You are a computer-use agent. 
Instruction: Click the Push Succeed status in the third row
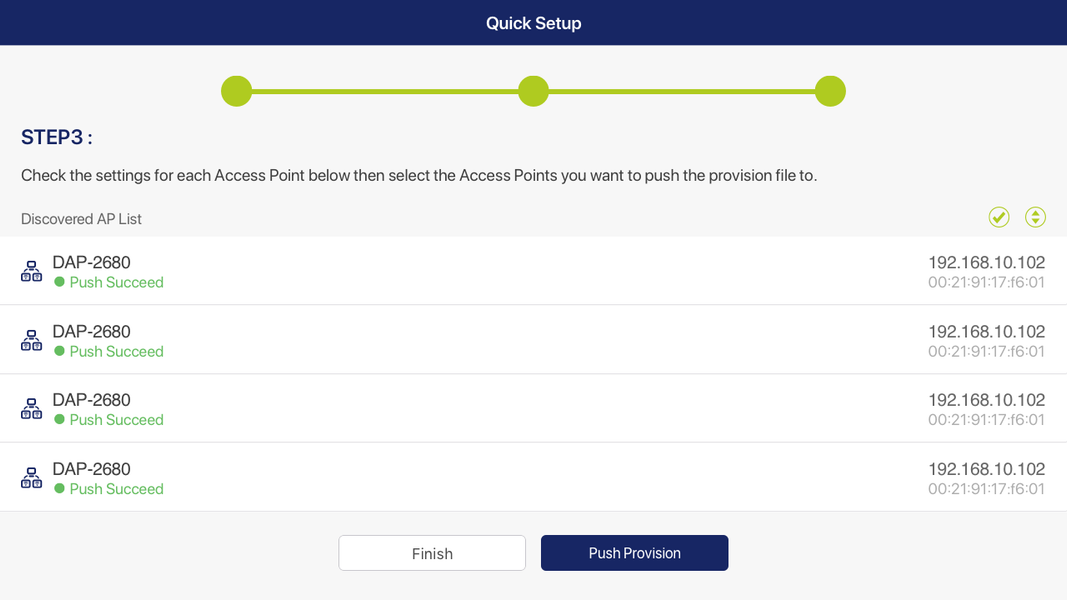[x=116, y=420]
